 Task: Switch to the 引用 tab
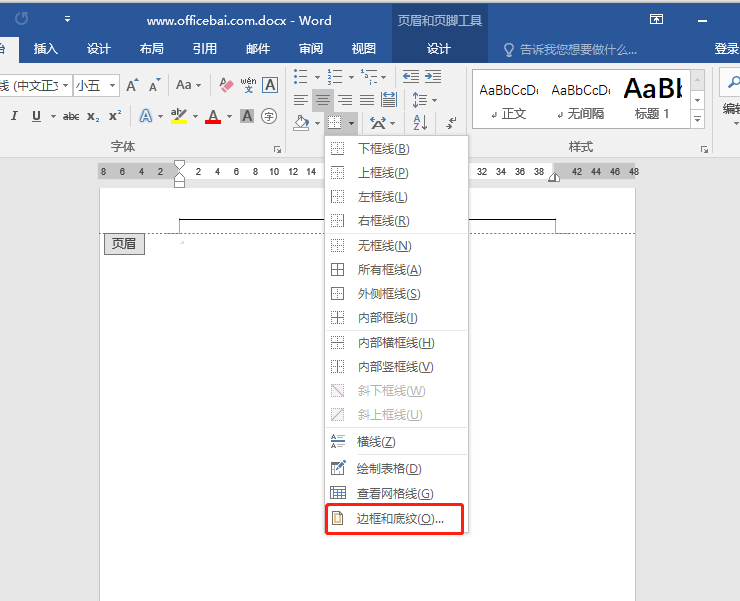(204, 49)
